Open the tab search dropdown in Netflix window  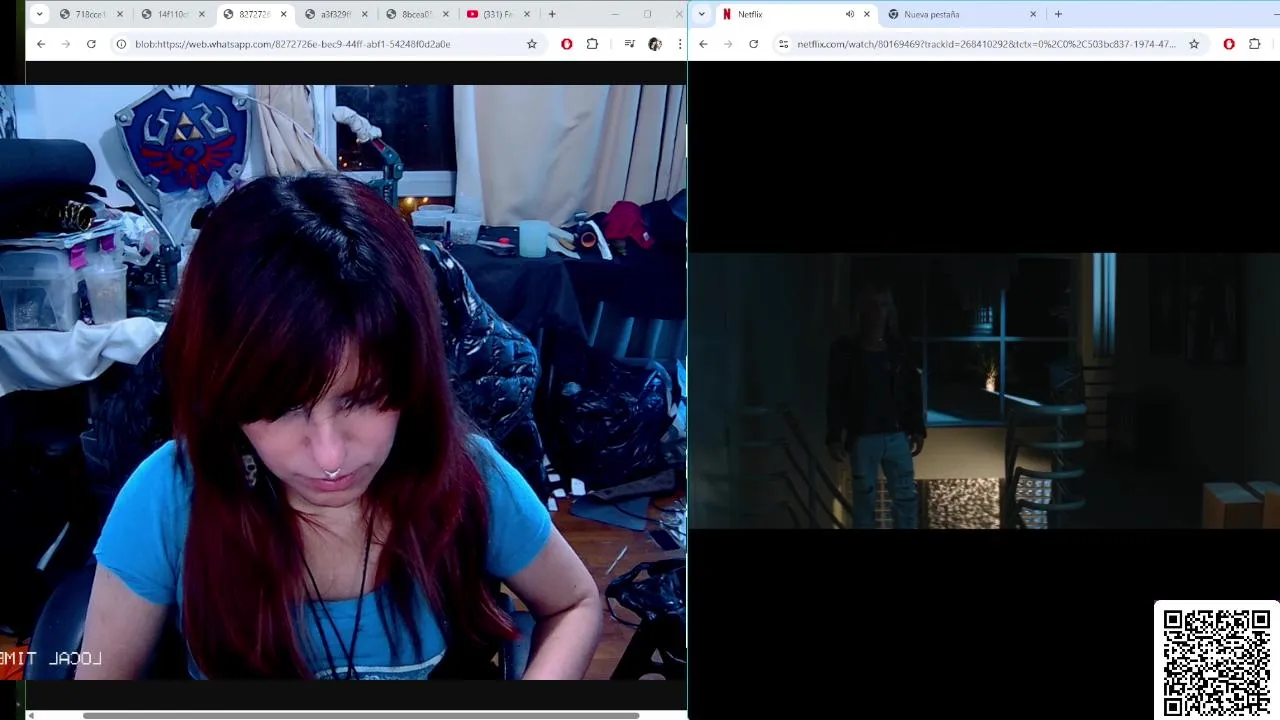click(x=701, y=14)
